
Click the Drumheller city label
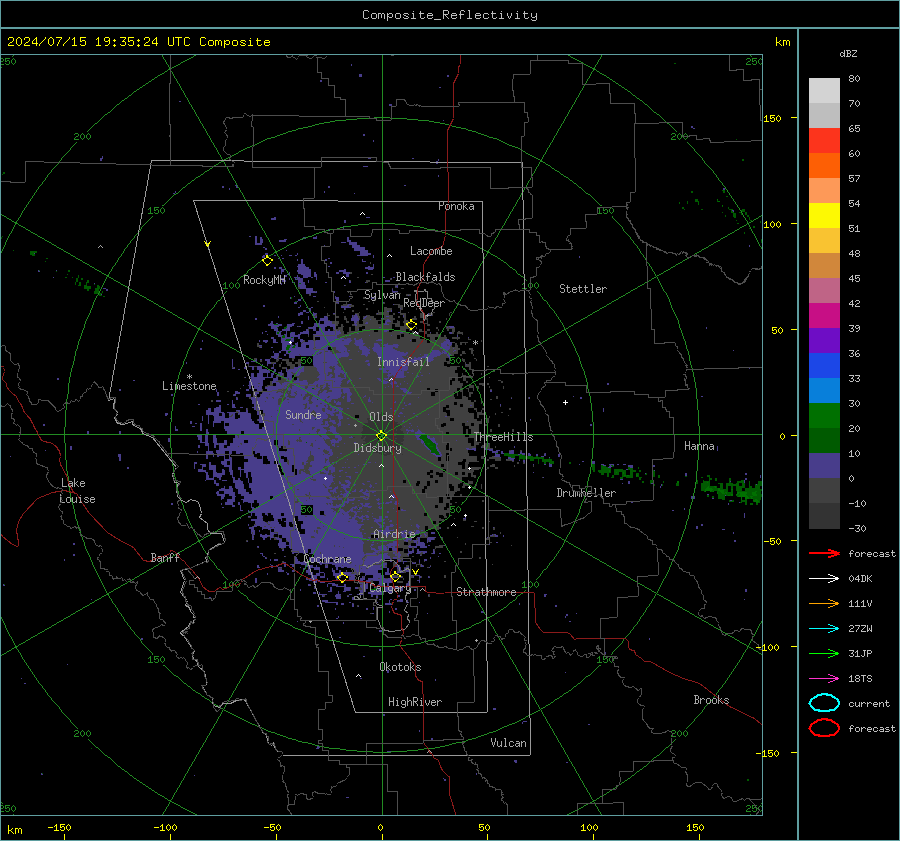[586, 493]
